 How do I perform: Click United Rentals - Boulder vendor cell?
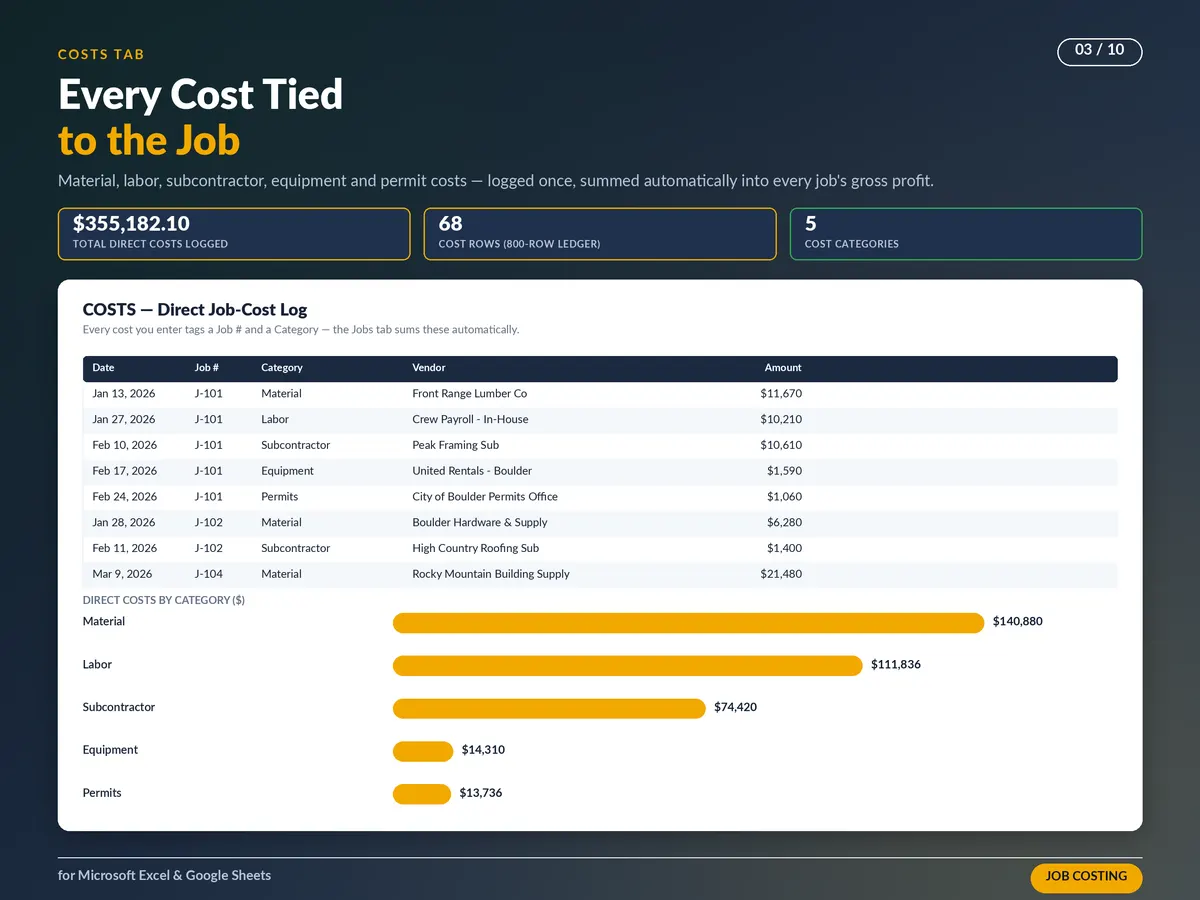coord(472,471)
